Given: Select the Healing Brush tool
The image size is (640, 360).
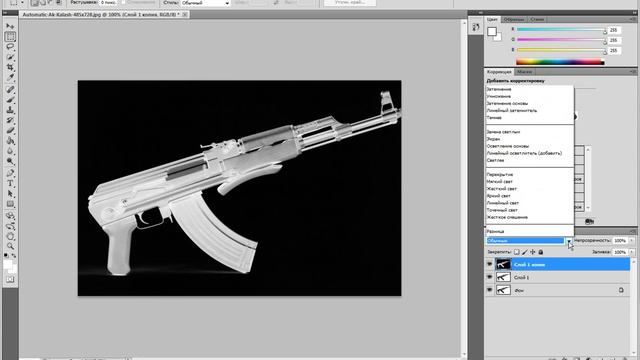Looking at the screenshot, I should [10, 89].
